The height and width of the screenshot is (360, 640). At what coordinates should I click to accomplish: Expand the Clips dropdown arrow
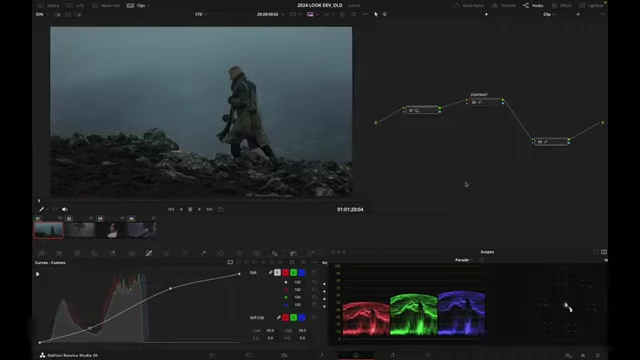148,6
